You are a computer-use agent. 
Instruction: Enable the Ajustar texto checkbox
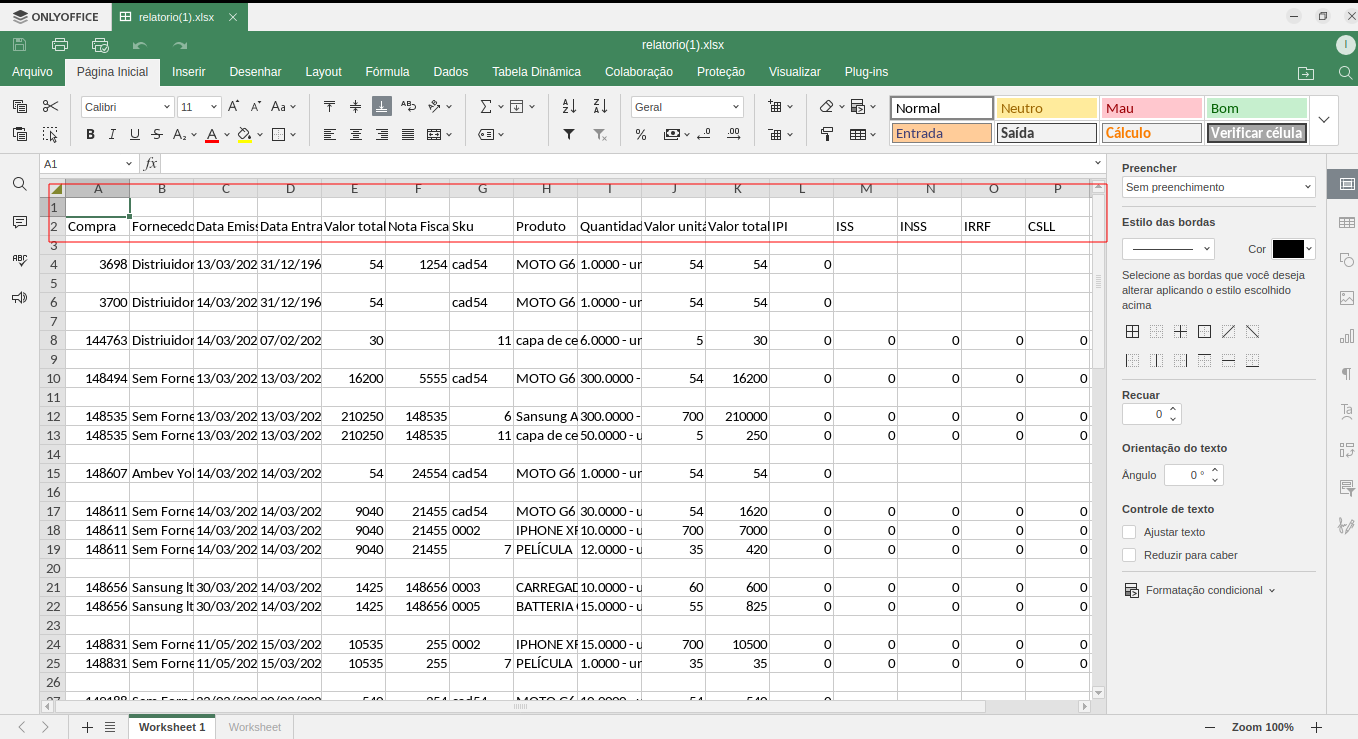point(1129,532)
